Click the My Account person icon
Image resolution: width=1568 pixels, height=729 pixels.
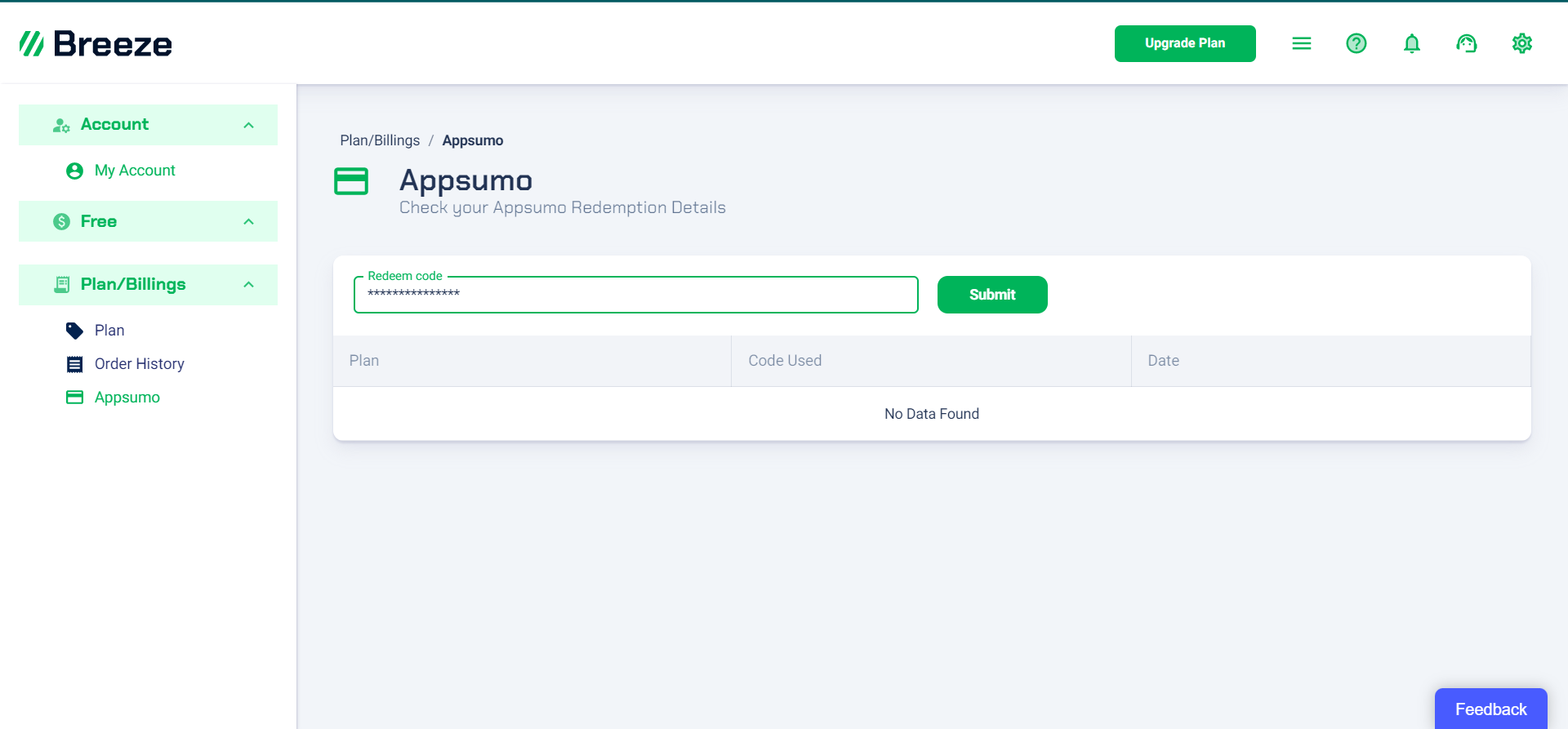(x=74, y=171)
